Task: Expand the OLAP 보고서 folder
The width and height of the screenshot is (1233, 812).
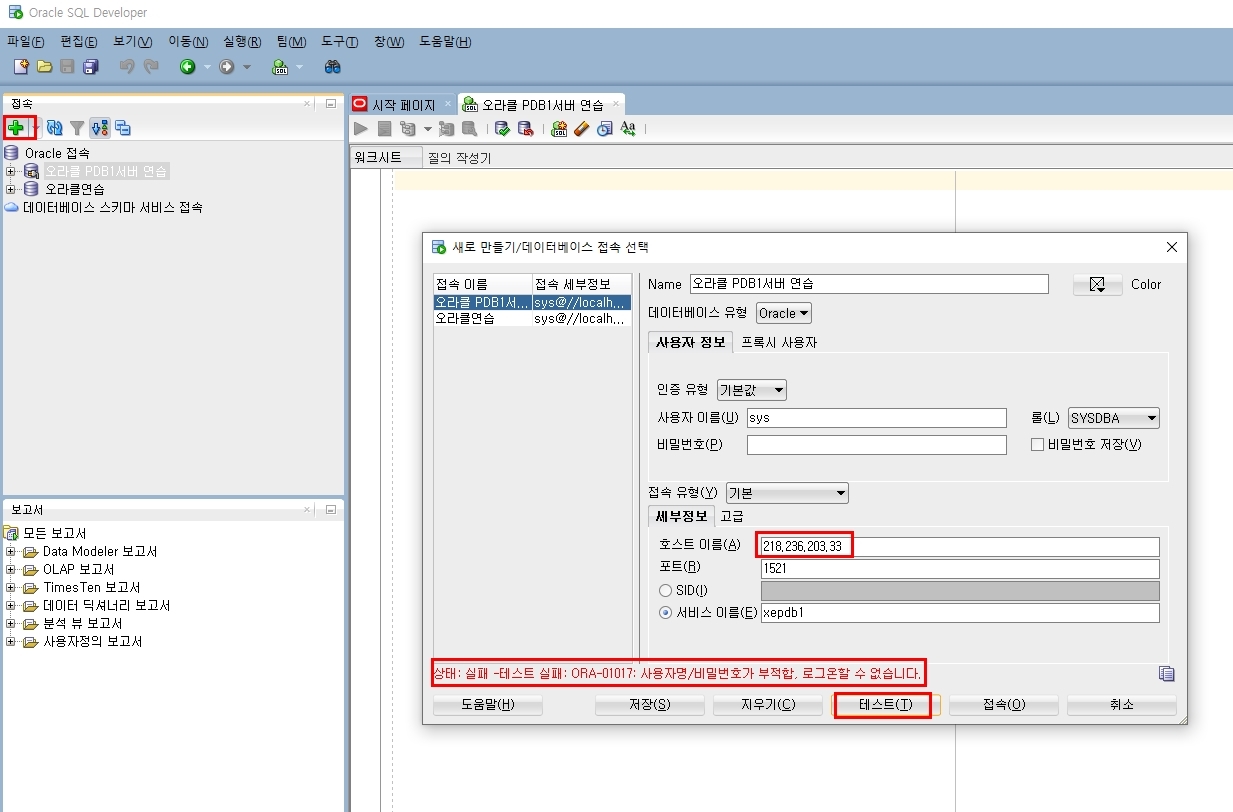Action: (x=11, y=570)
